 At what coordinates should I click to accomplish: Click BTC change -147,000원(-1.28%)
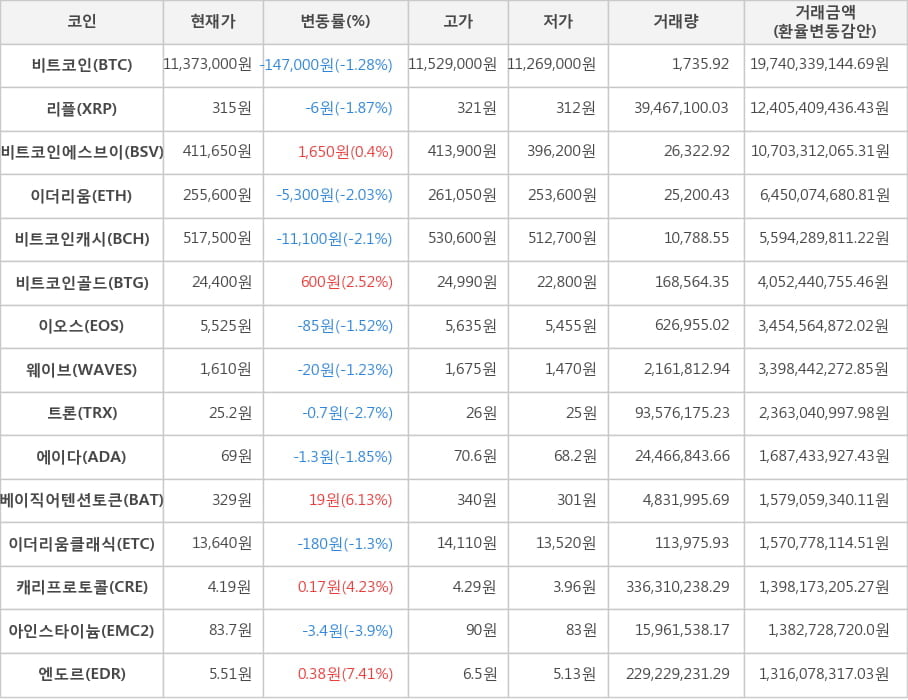coord(326,65)
